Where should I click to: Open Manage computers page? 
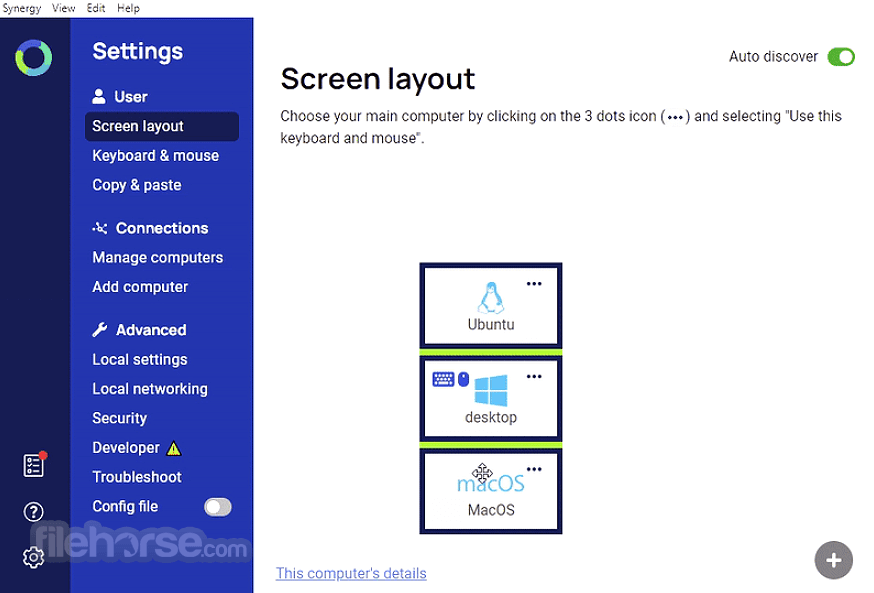158,257
